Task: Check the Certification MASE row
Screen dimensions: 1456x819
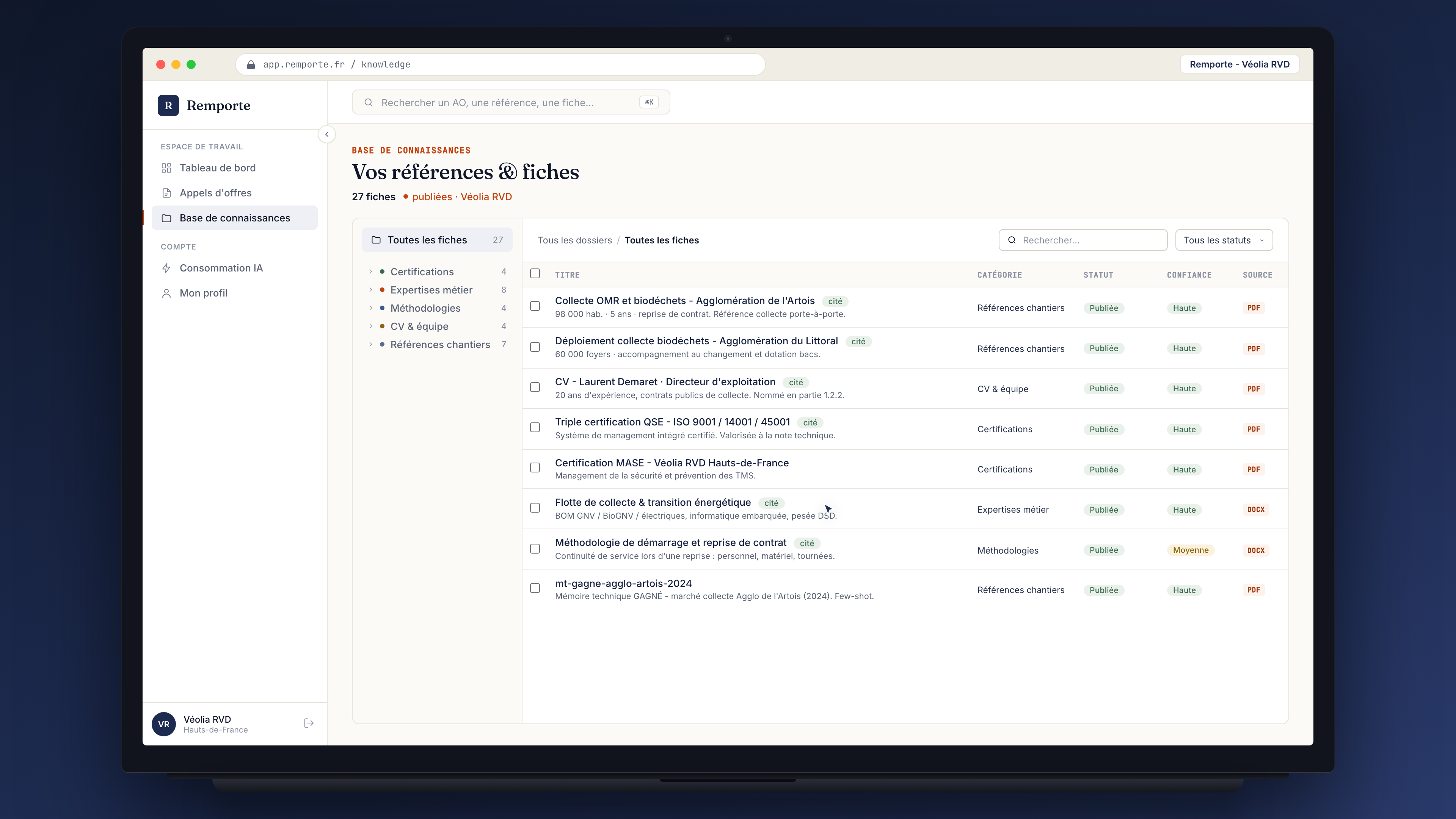Action: [535, 468]
